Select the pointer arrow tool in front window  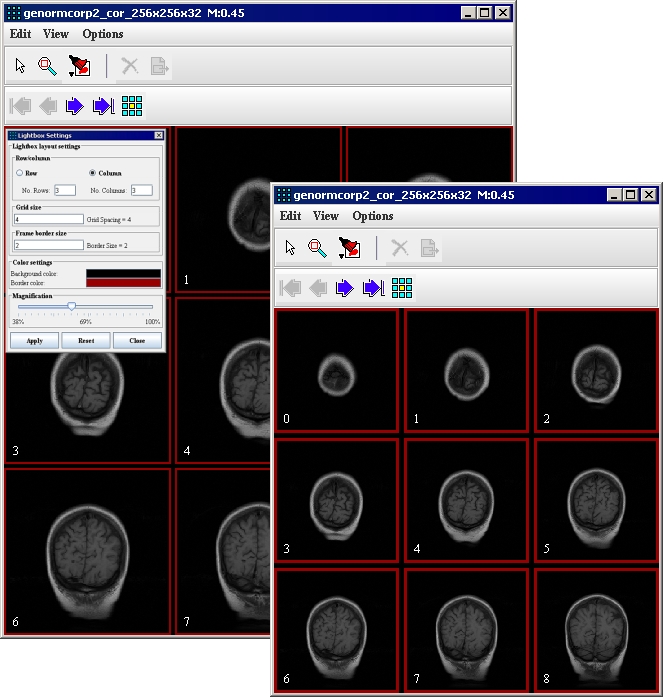click(x=290, y=248)
